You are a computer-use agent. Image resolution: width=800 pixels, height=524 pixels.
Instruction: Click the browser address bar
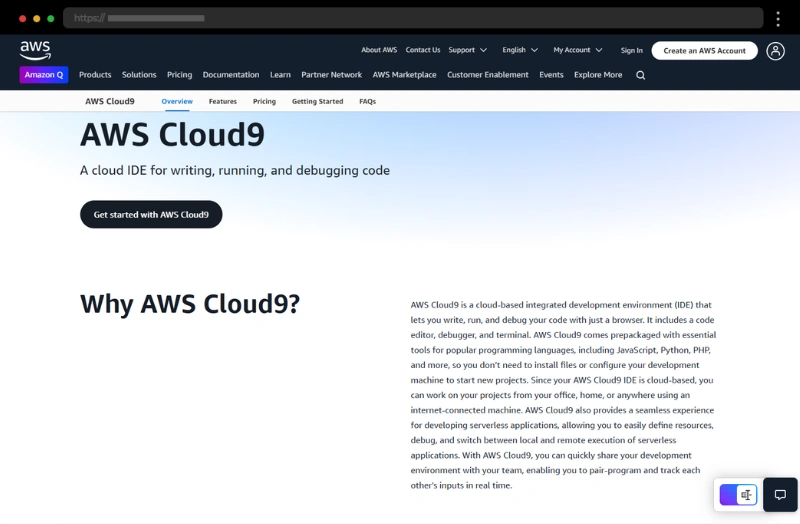tap(413, 18)
